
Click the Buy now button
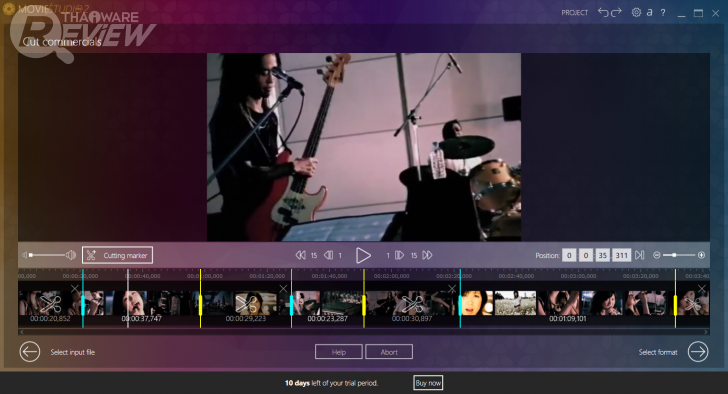coord(428,383)
